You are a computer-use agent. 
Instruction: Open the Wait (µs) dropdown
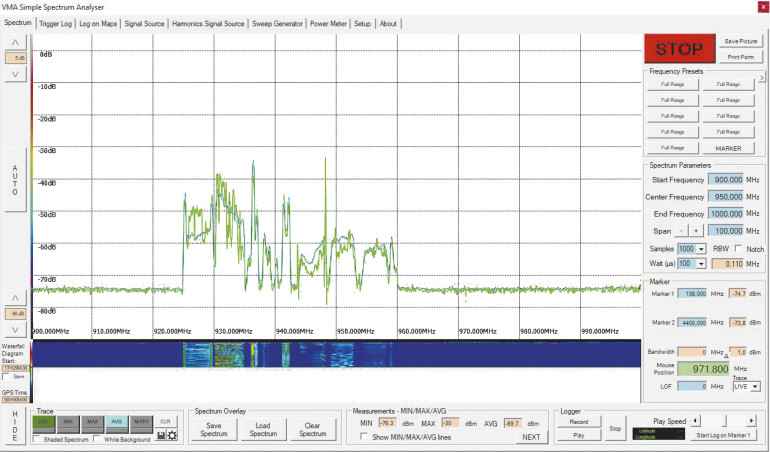[x=702, y=262]
